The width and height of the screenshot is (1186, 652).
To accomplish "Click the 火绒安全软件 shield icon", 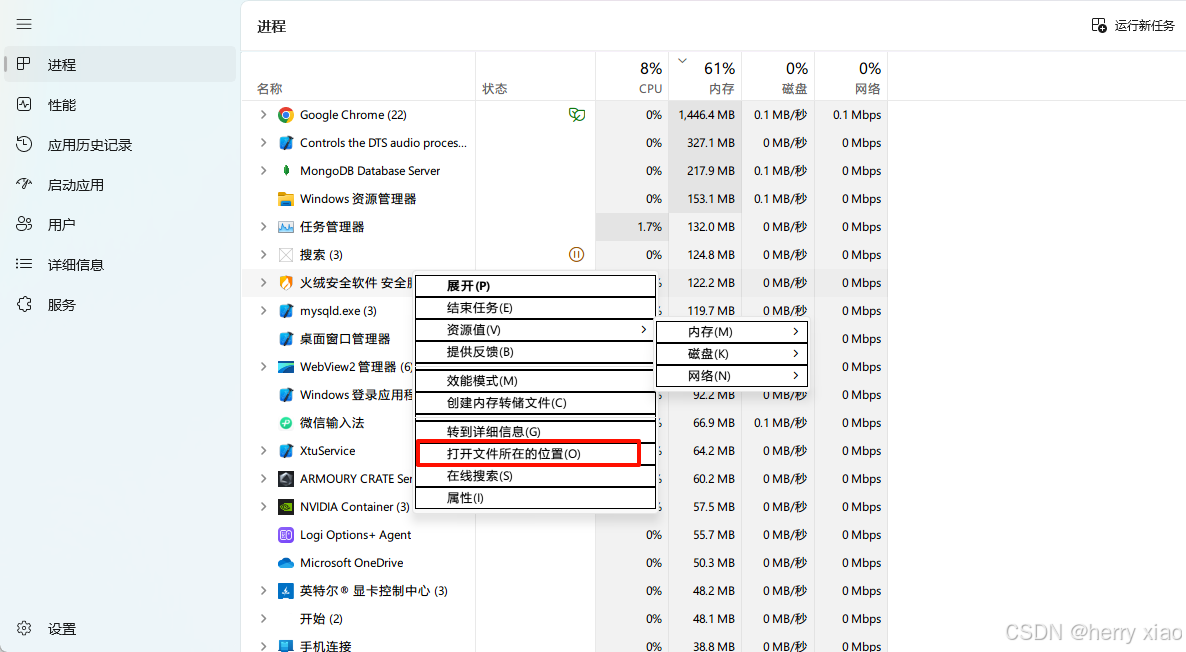I will pyautogui.click(x=286, y=283).
